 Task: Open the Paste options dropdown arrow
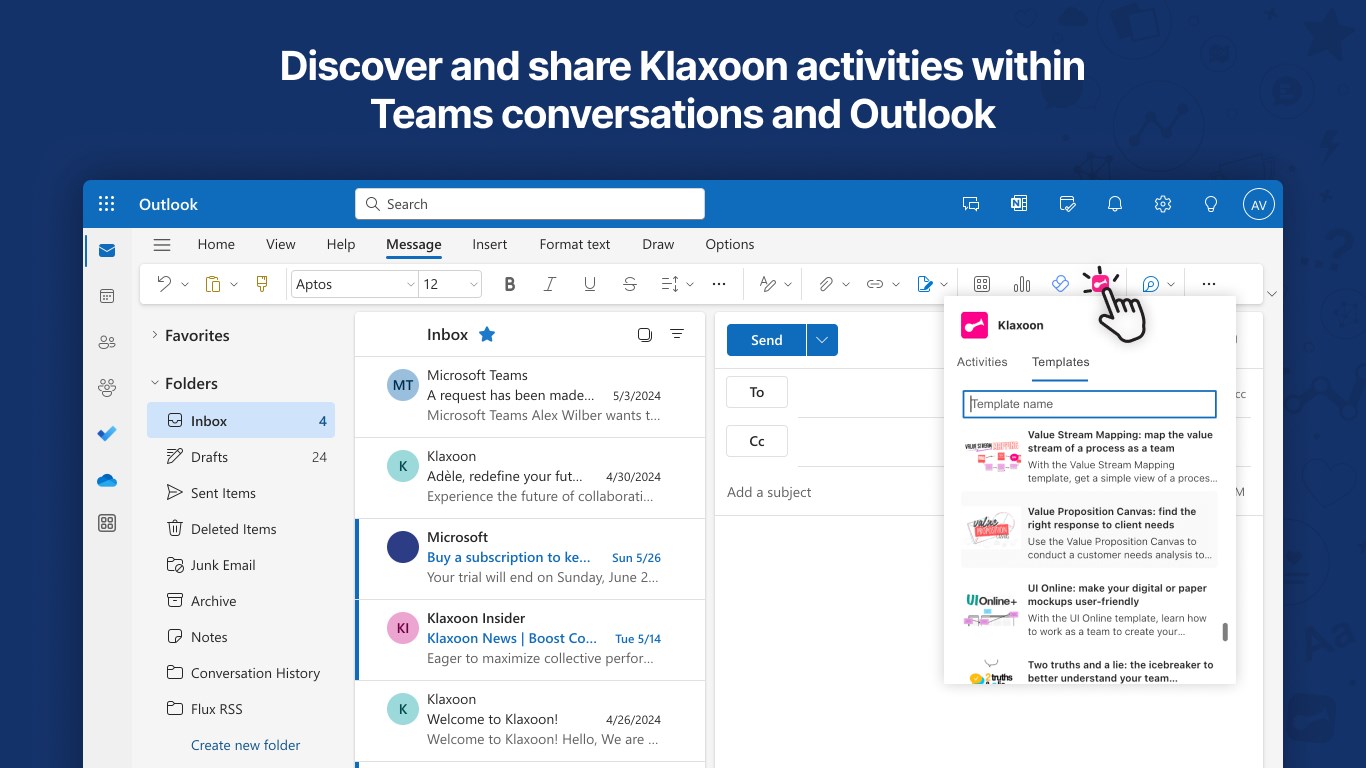(x=234, y=284)
